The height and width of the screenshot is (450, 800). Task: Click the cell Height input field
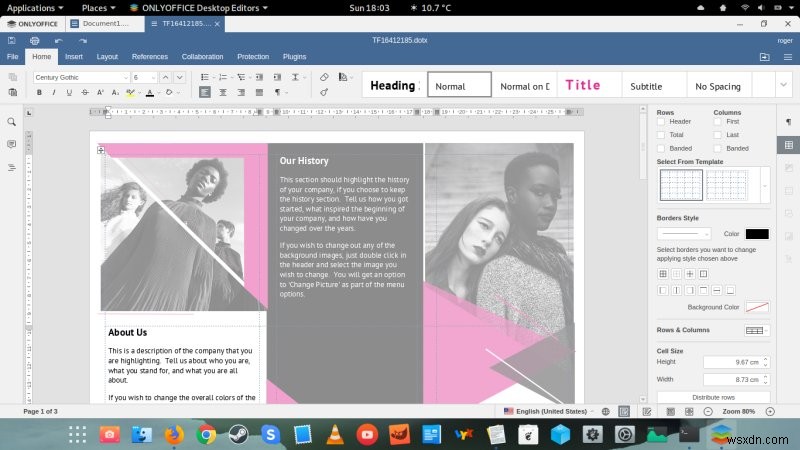pos(736,362)
